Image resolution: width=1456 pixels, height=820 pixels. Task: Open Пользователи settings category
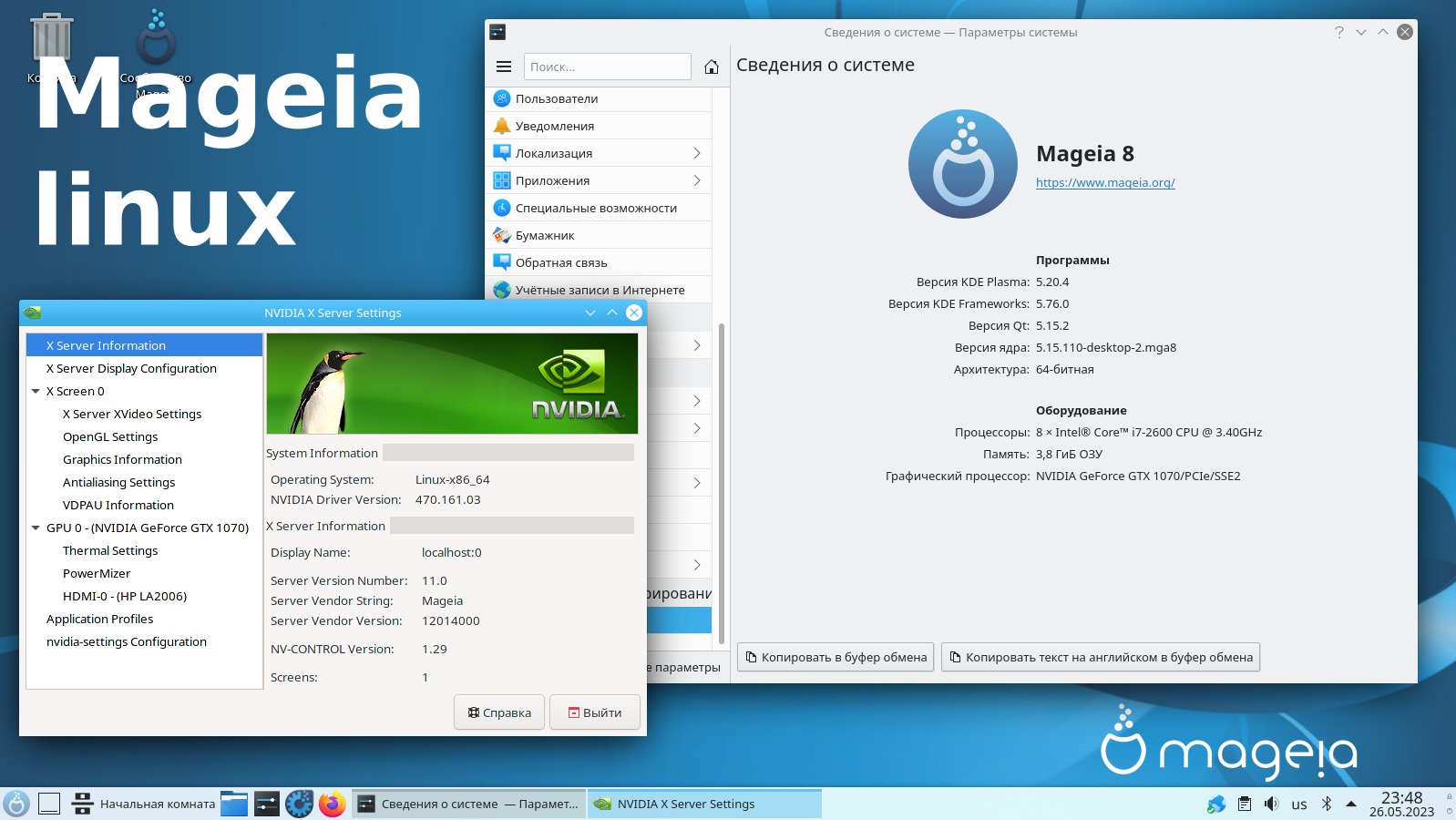click(599, 98)
